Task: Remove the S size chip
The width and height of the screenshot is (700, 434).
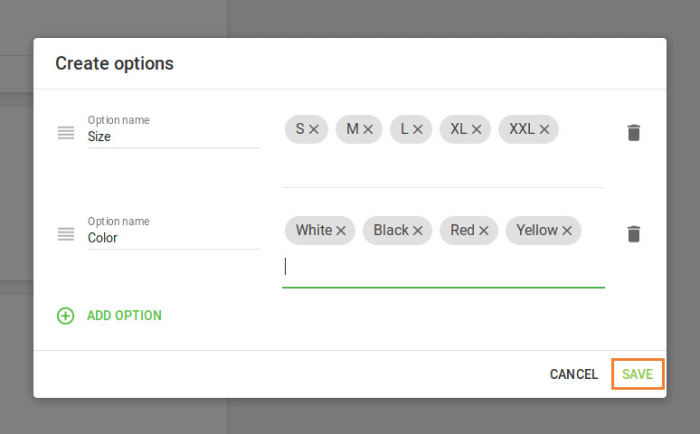Action: [x=314, y=129]
